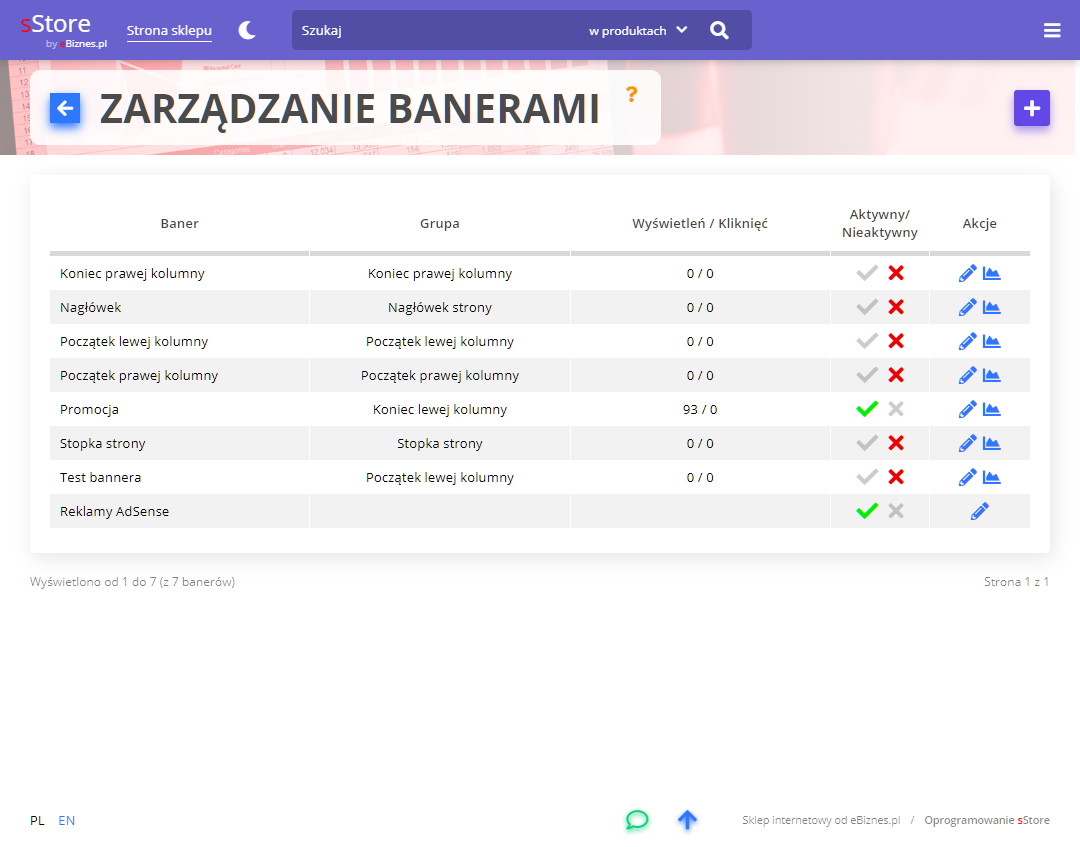Viewport: 1080px width, 847px height.
Task: Click the Baner column header
Action: coord(179,223)
